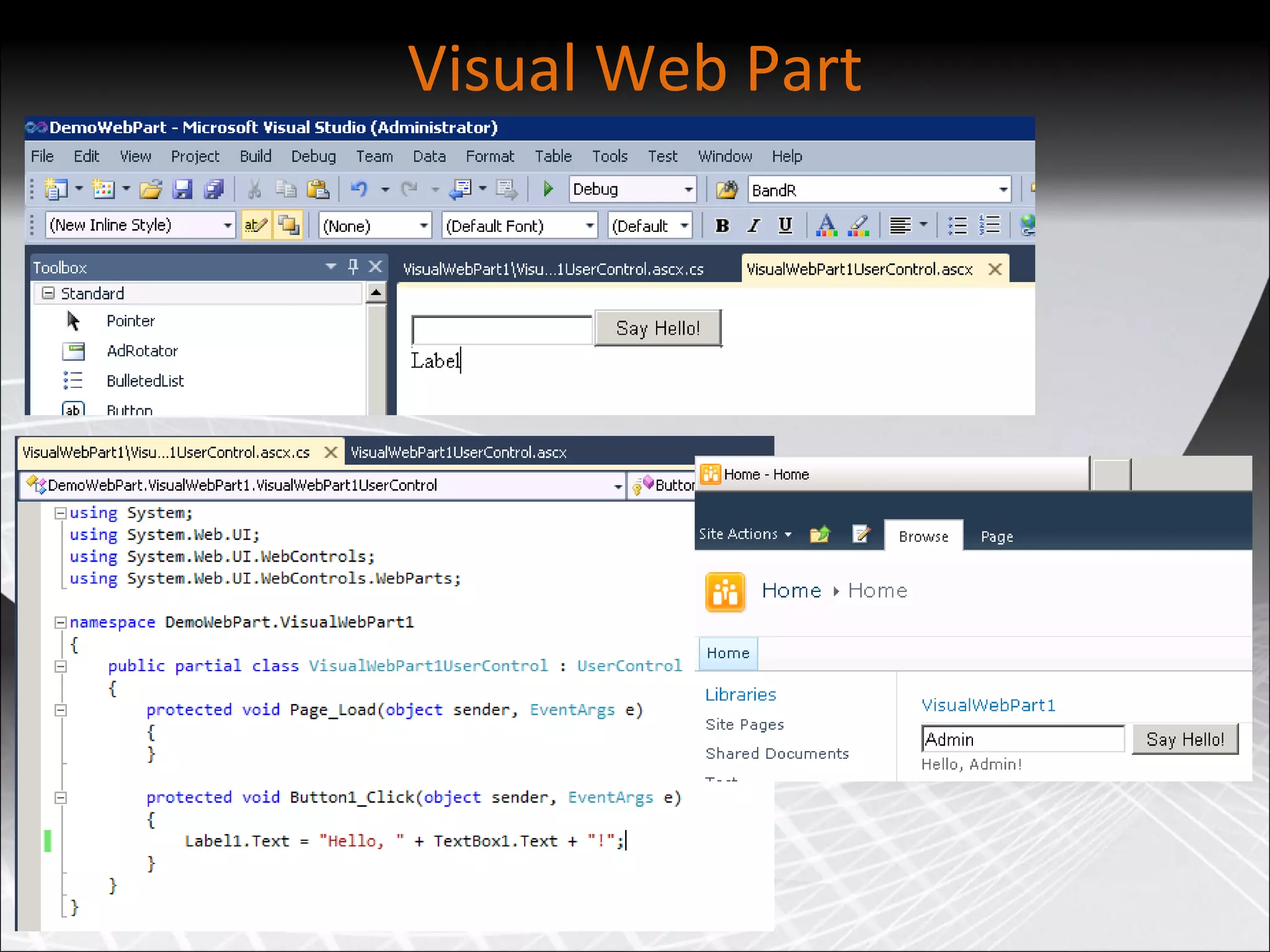Click the empty textbox in designer
The height and width of the screenshot is (952, 1270).
click(501, 330)
